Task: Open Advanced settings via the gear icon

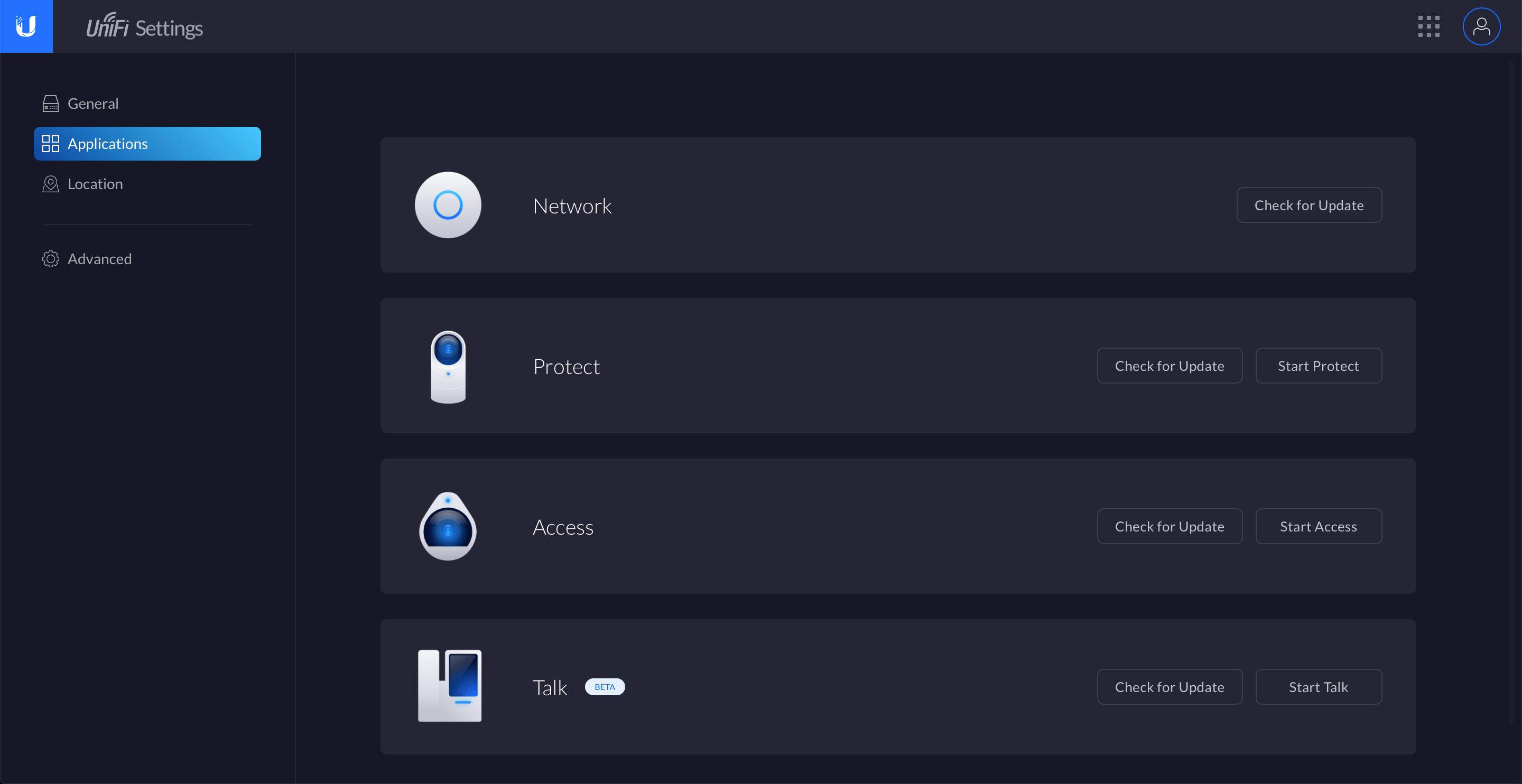Action: 50,259
